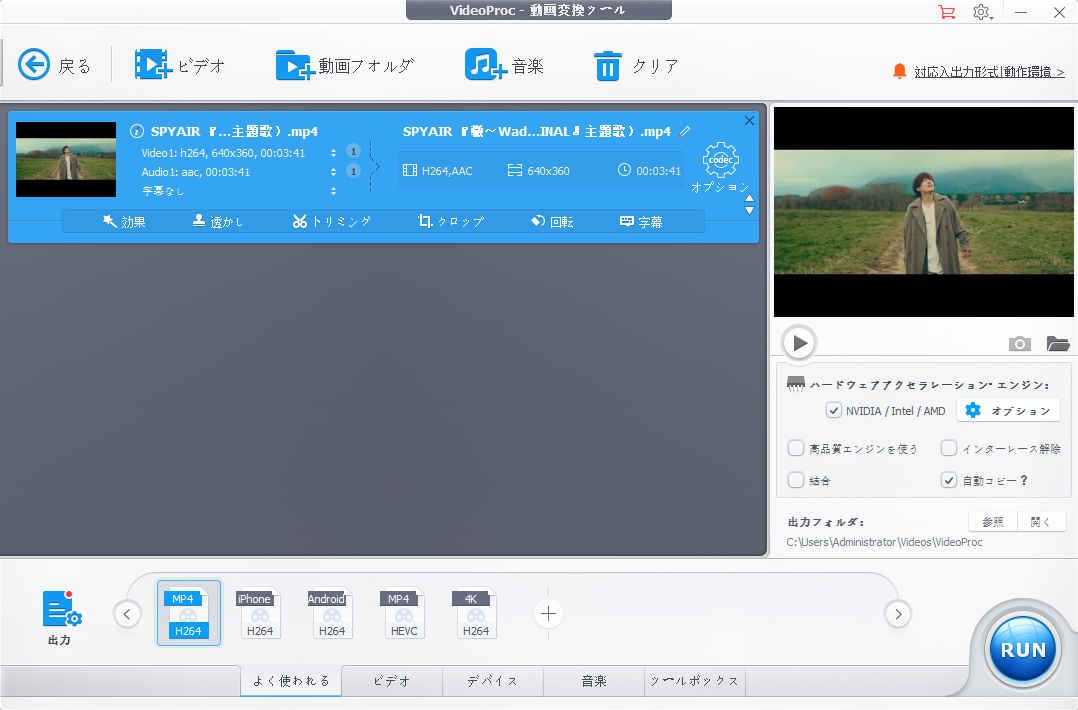Open the output folder icon under preview
Screen dimensions: 1078x710
coord(1058,344)
